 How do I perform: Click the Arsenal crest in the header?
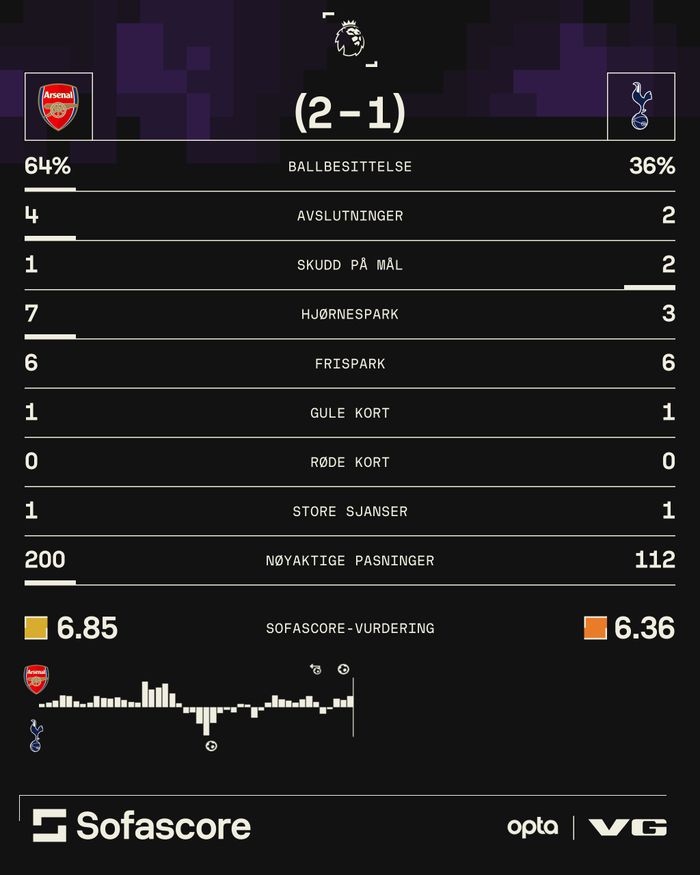58,107
